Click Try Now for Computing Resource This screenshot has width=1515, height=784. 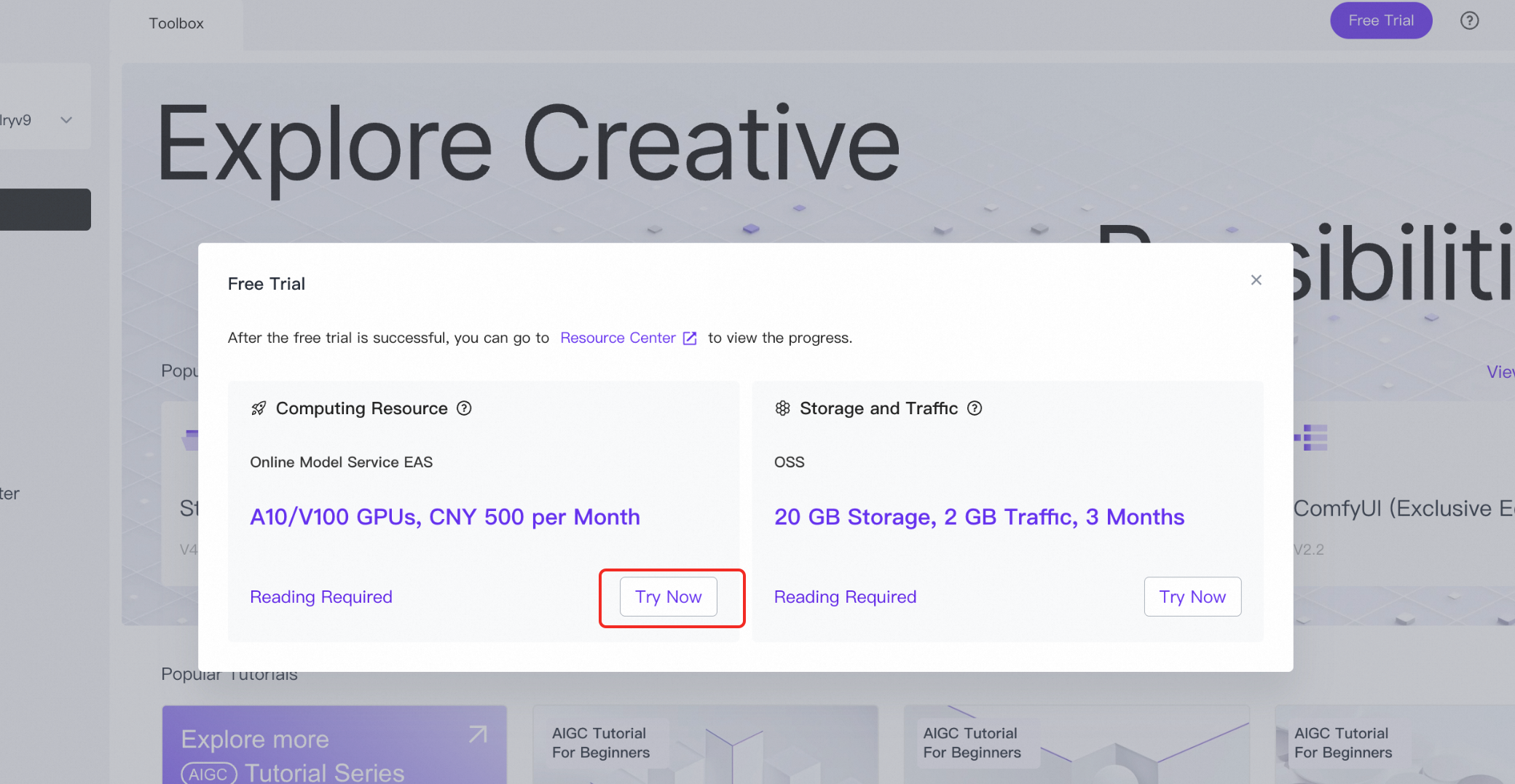(669, 597)
